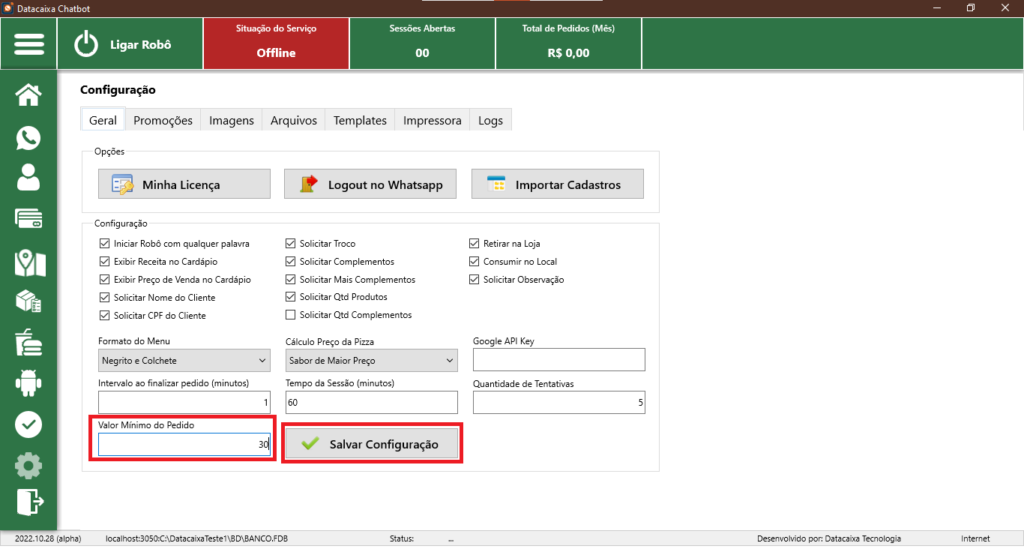Open the hamburger menu icon
This screenshot has height=549, width=1024.
(x=29, y=45)
